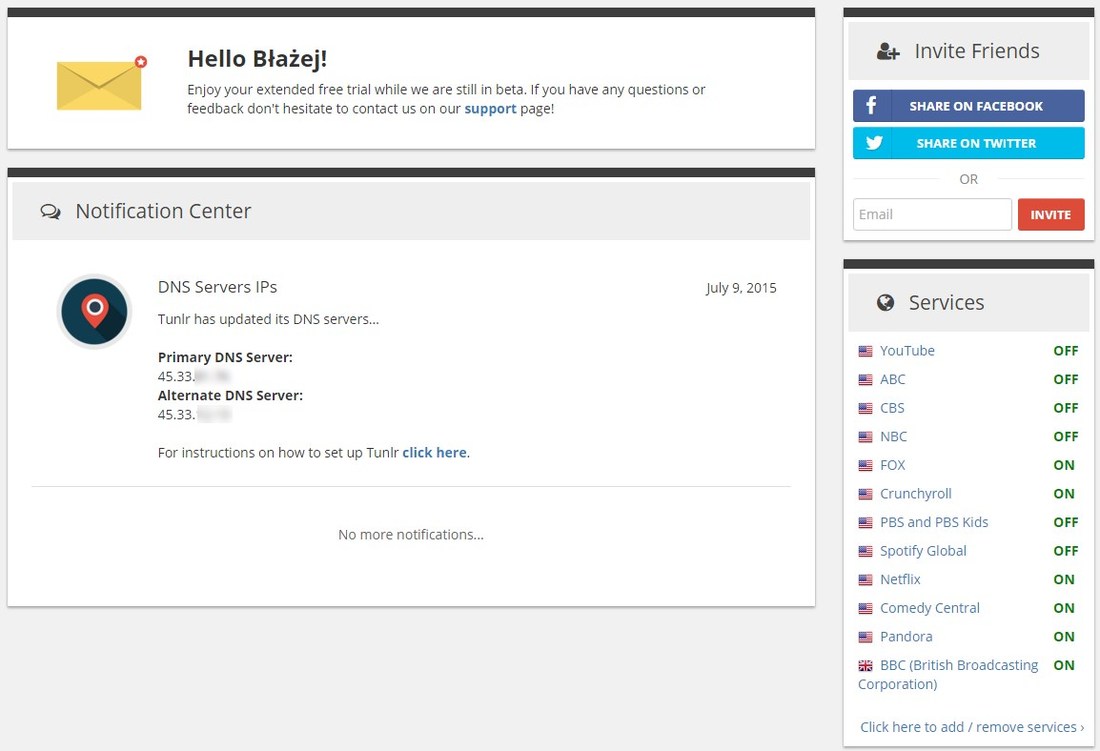This screenshot has width=1100, height=751.
Task: Open the NBC service link
Action: (894, 437)
